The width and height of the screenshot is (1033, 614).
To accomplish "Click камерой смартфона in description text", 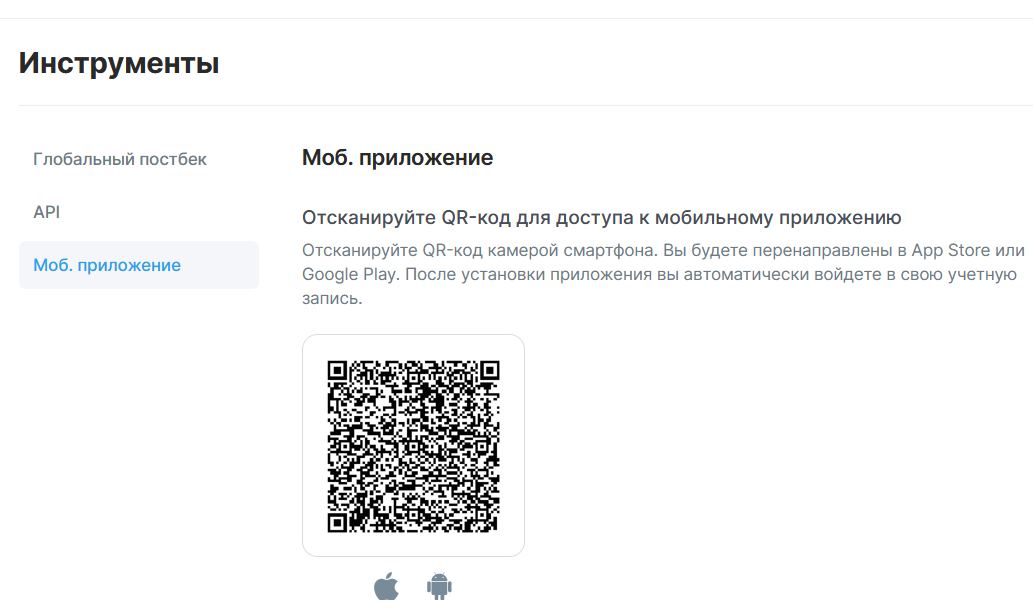I will coord(572,250).
